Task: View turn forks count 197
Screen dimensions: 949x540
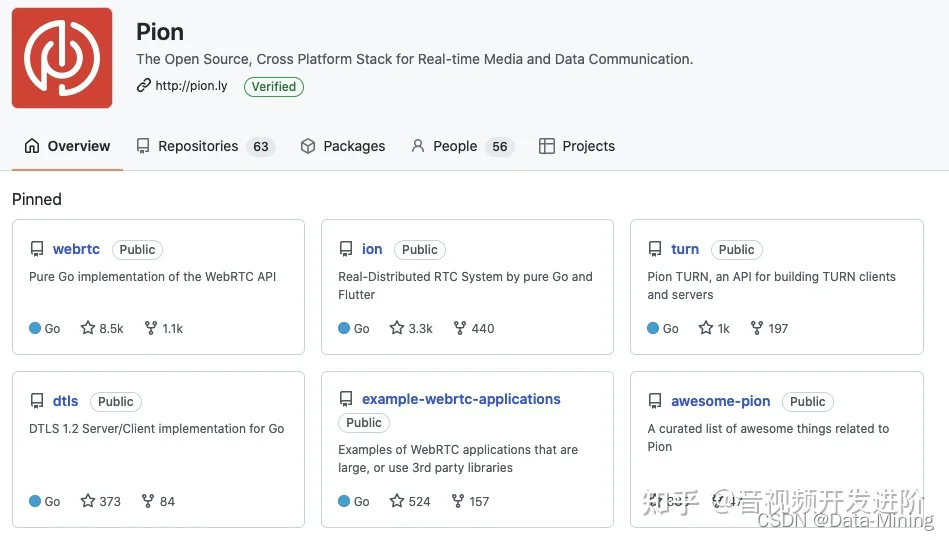Action: point(769,328)
